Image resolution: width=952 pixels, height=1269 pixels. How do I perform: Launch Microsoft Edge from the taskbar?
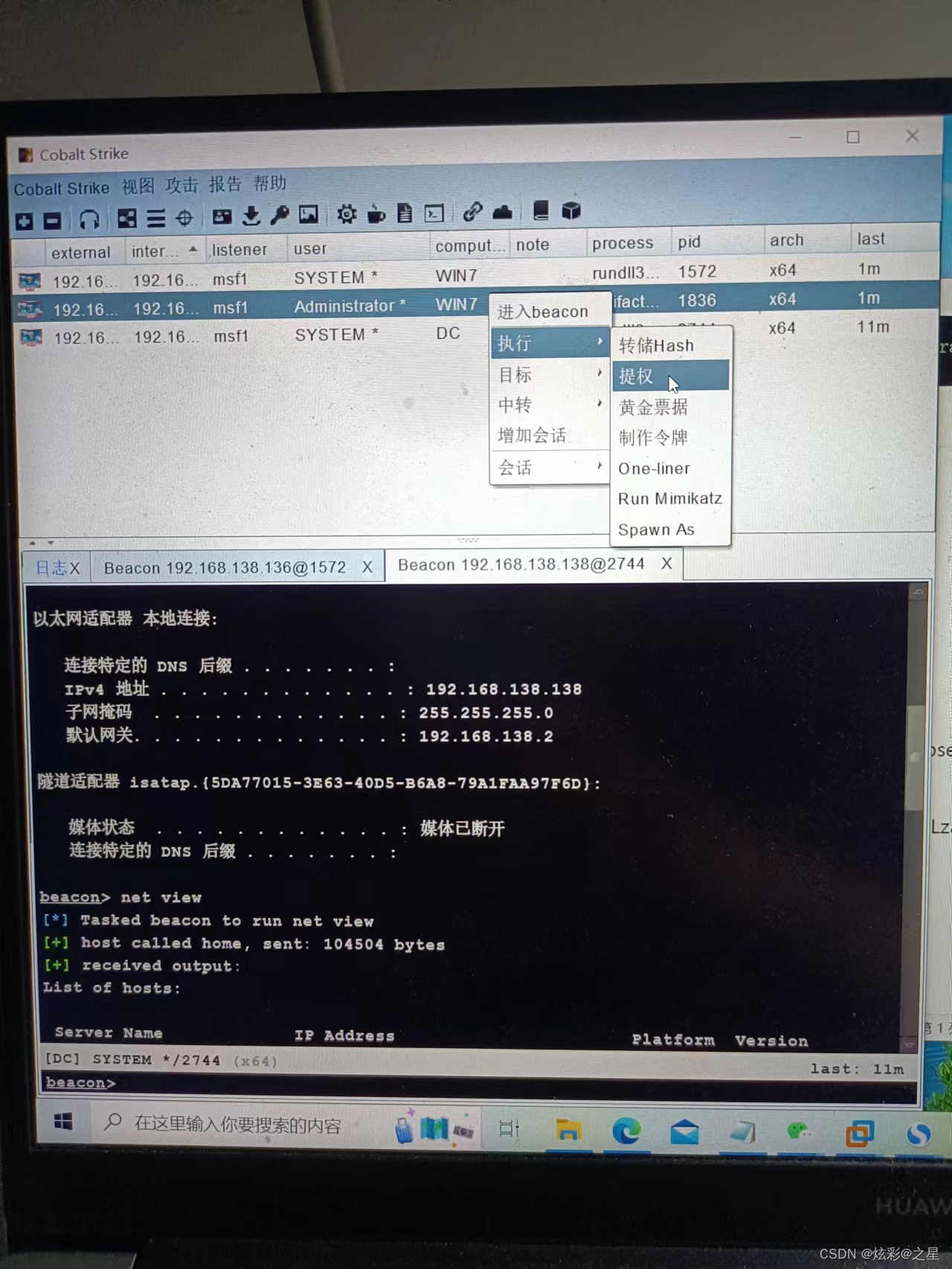[626, 1131]
